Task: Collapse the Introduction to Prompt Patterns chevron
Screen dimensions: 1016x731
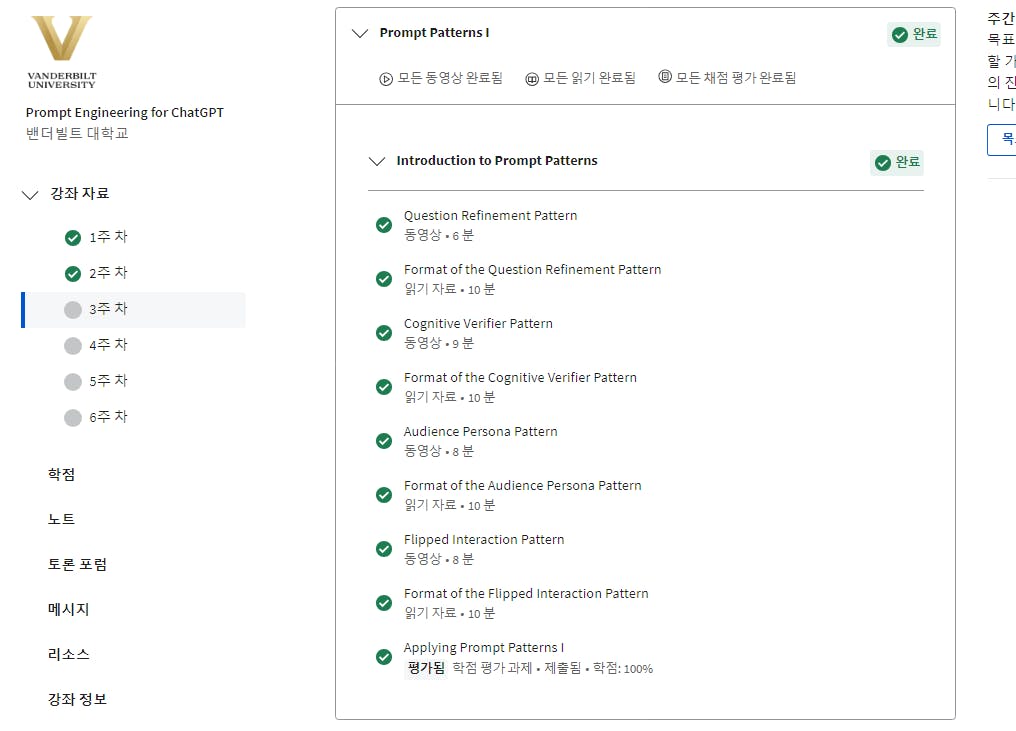Action: (377, 161)
